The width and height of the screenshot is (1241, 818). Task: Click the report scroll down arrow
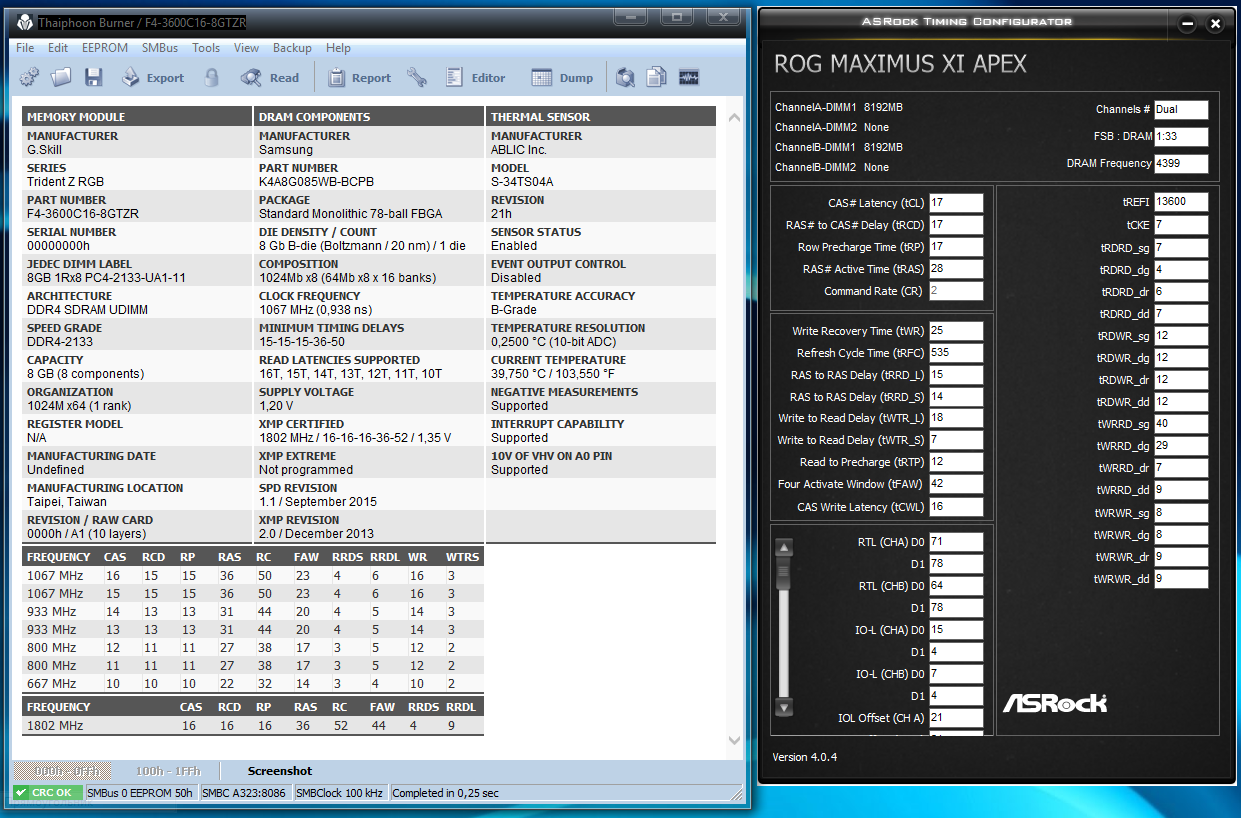(735, 741)
